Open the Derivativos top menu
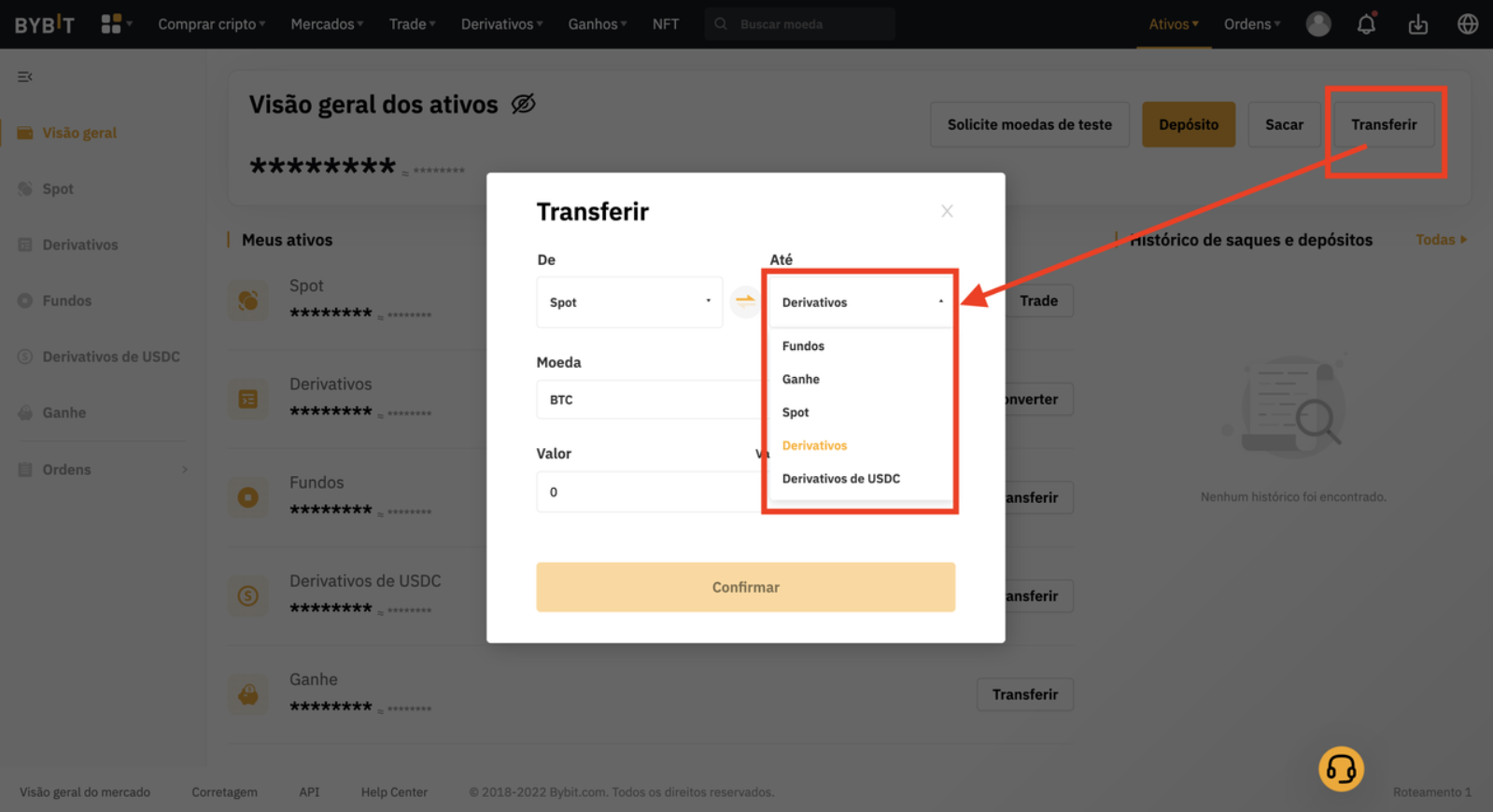This screenshot has height=812, width=1493. (501, 24)
